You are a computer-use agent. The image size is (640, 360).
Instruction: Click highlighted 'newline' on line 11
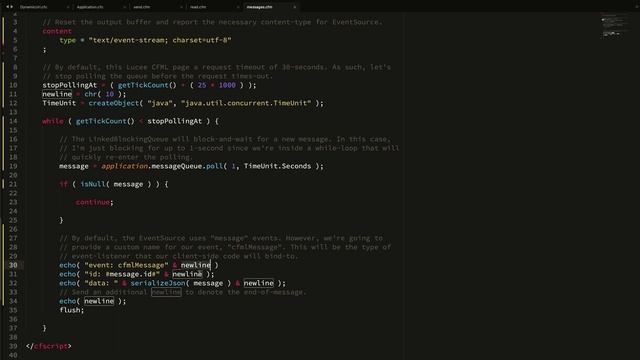[57, 94]
